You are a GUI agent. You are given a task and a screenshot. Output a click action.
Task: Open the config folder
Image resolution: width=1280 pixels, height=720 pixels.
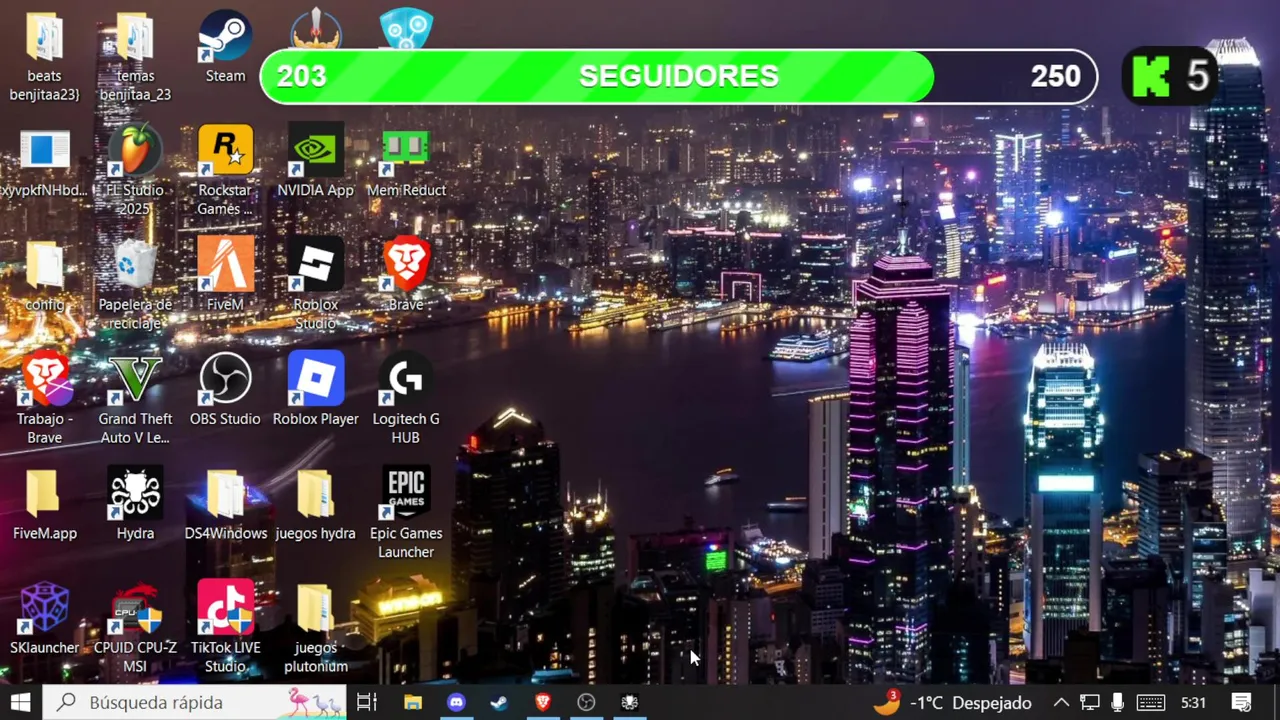[x=45, y=276]
